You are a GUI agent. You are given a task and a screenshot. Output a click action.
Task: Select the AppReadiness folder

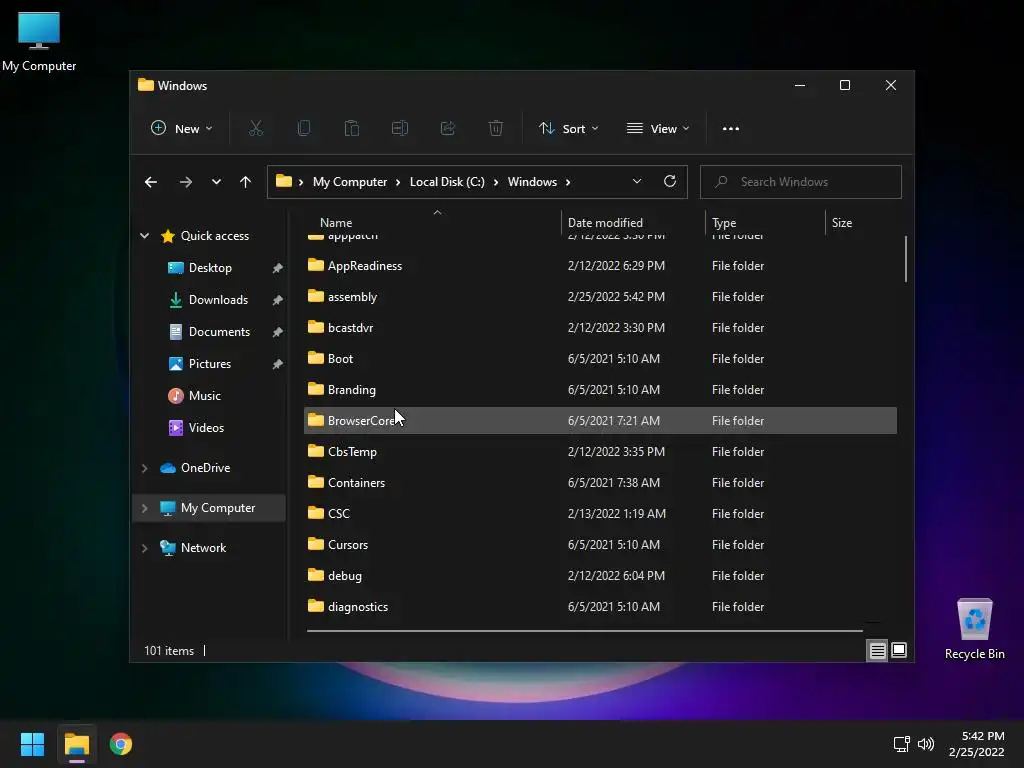click(600, 266)
